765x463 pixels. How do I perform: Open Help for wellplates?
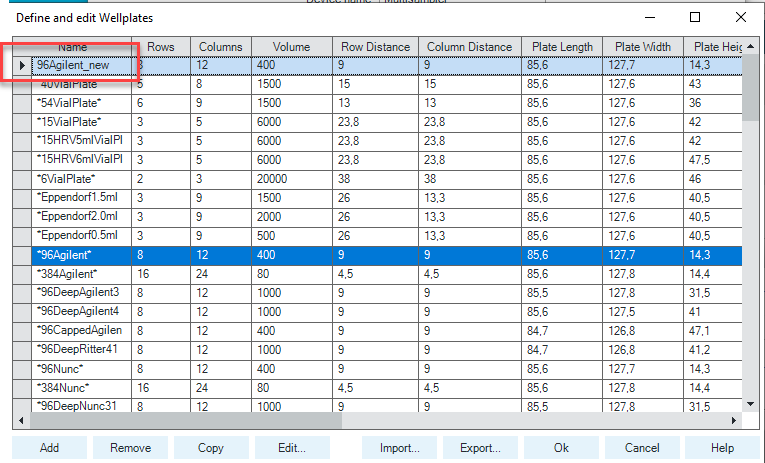[722, 447]
